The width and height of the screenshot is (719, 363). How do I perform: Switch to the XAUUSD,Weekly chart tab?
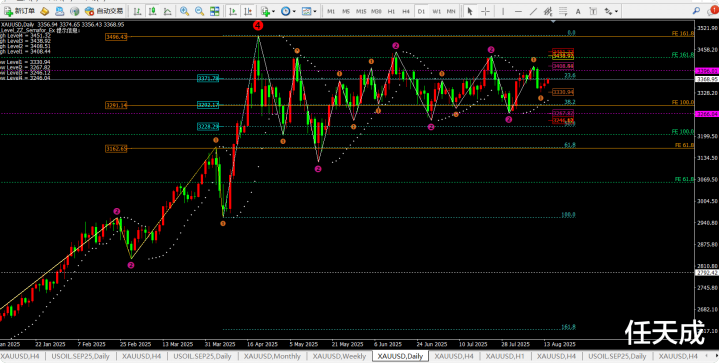click(339, 356)
